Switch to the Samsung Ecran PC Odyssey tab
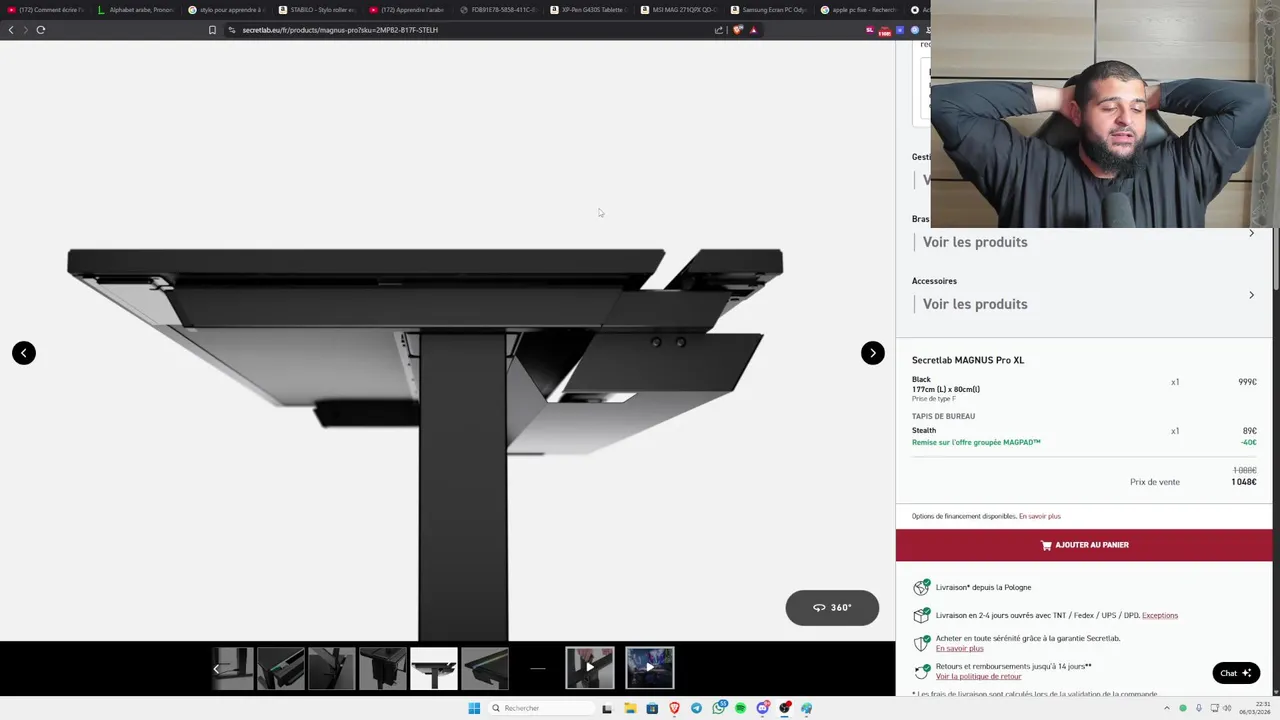The width and height of the screenshot is (1280, 720). [768, 10]
